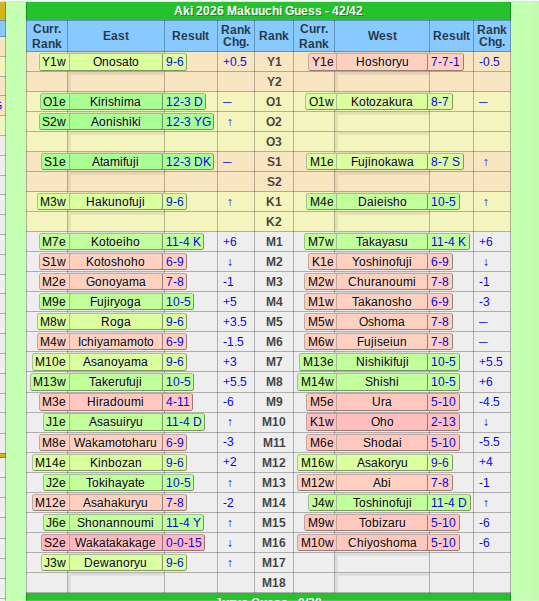Select Dewanoryu at M17 East
The height and width of the screenshot is (601, 539).
[116, 562]
